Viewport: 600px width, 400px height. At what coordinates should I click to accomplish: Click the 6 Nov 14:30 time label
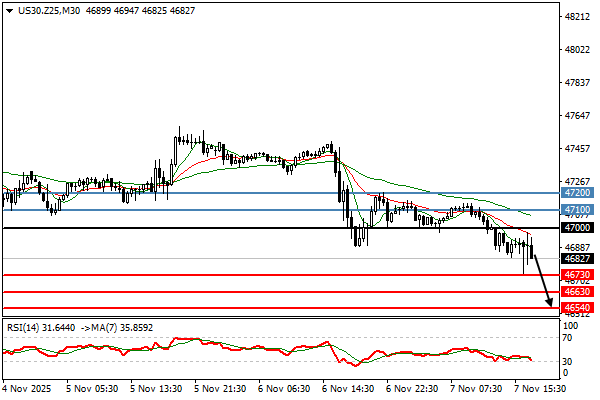tap(346, 387)
